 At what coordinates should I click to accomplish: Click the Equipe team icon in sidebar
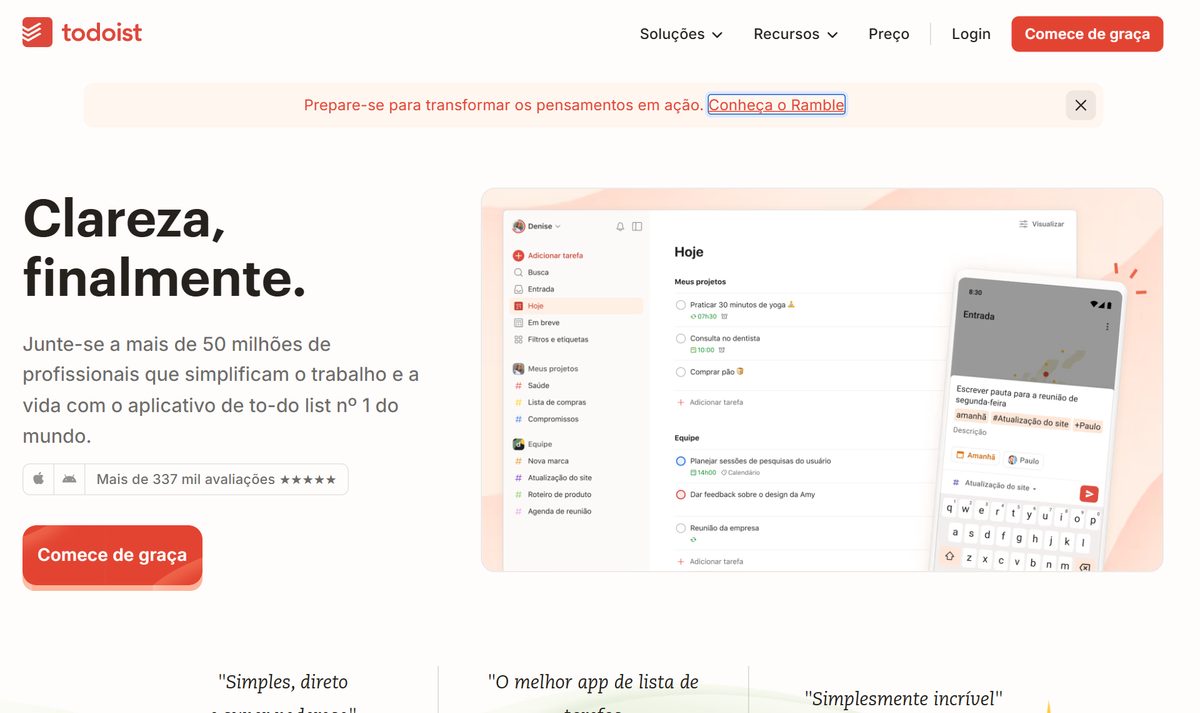(518, 444)
